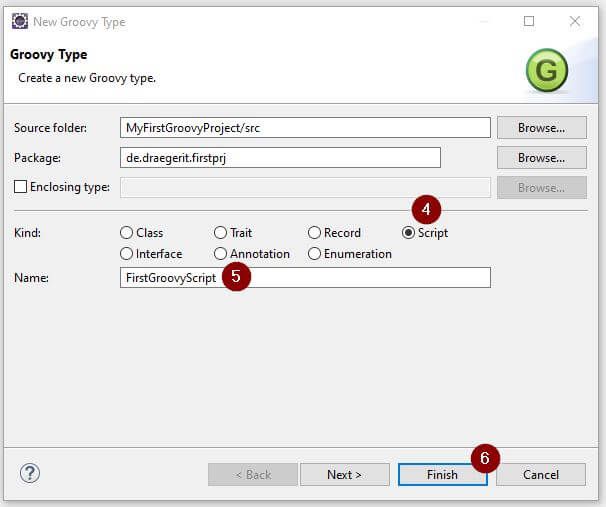The width and height of the screenshot is (606, 507).
Task: Click the green Groovy logo icon
Action: [546, 71]
